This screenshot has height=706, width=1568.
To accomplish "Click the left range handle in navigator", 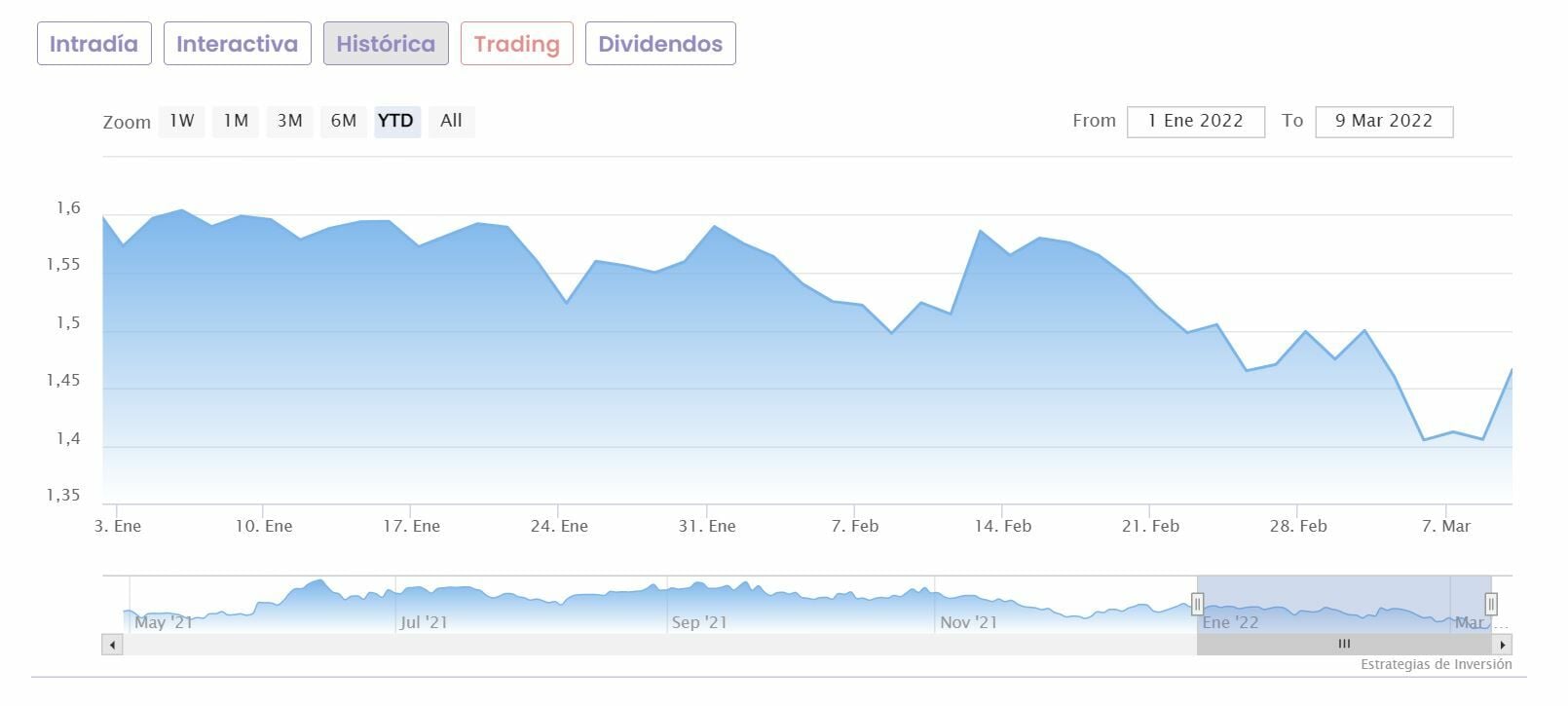I will coord(1198,604).
